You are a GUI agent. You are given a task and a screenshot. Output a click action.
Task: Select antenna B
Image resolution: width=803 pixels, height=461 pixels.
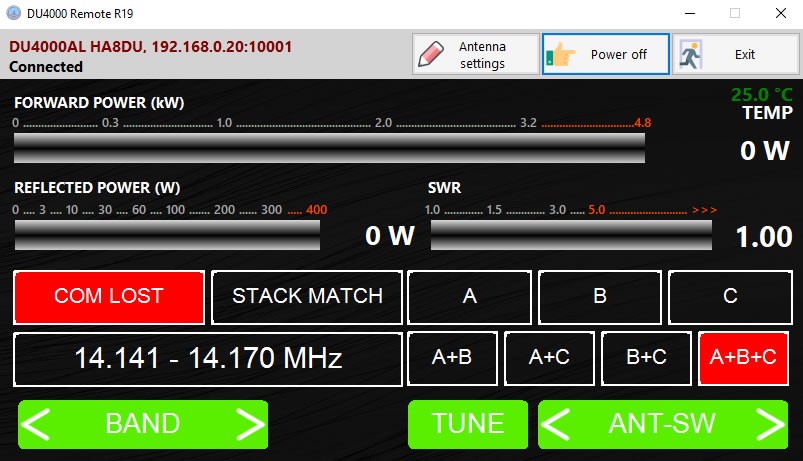tap(600, 296)
